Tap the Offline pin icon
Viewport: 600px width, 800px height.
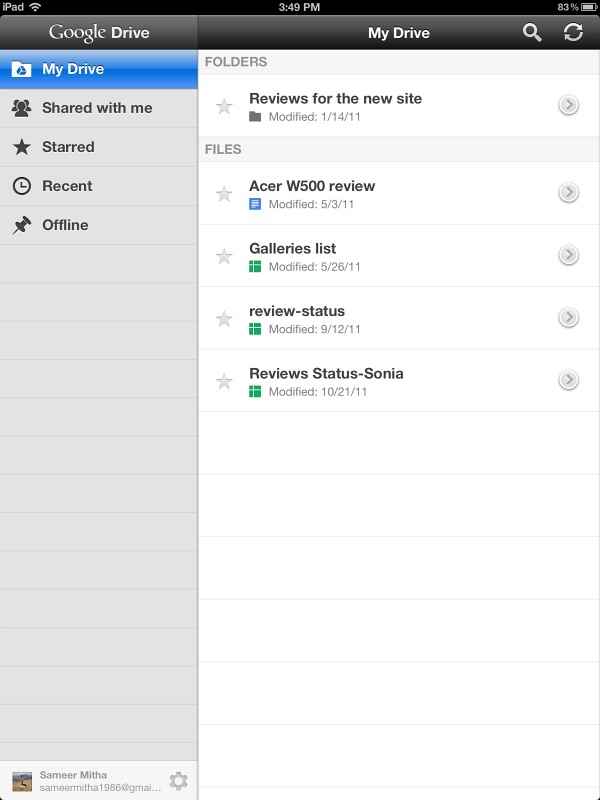click(21, 225)
